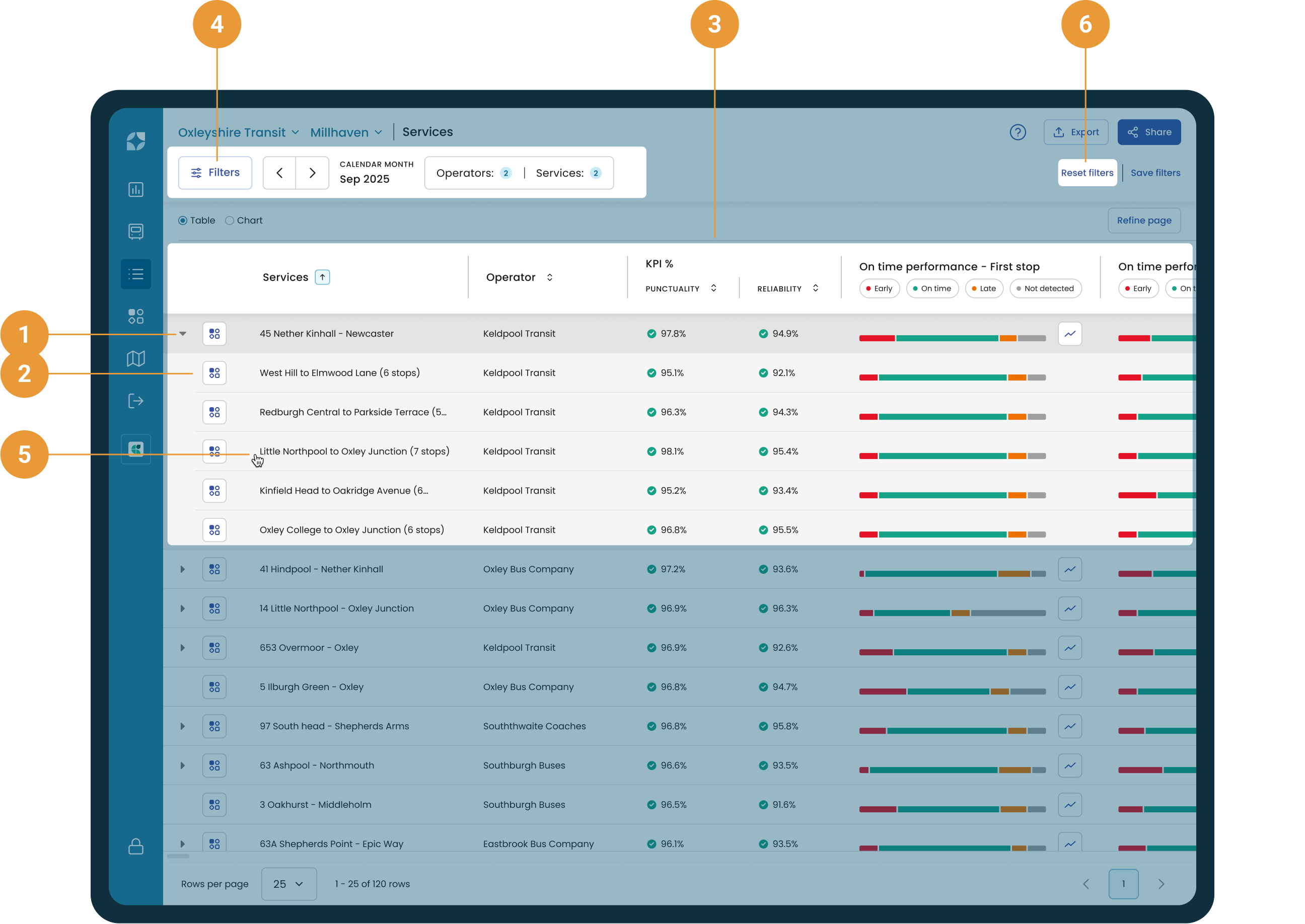This screenshot has width=1305, height=924.
Task: Click the bar chart report sidebar icon
Action: pos(135,189)
